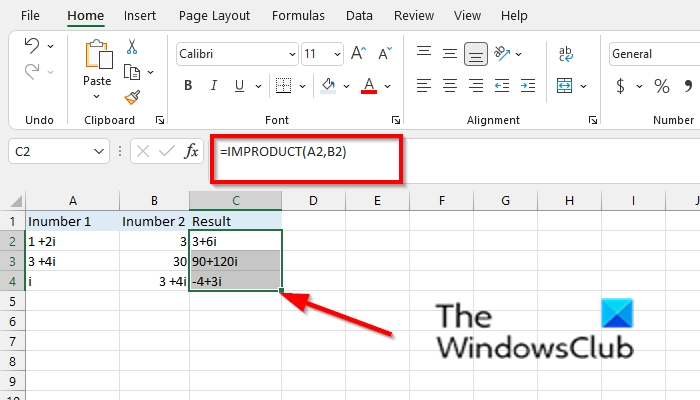Switch to the Insert tab
The height and width of the screenshot is (400, 700).
point(140,16)
